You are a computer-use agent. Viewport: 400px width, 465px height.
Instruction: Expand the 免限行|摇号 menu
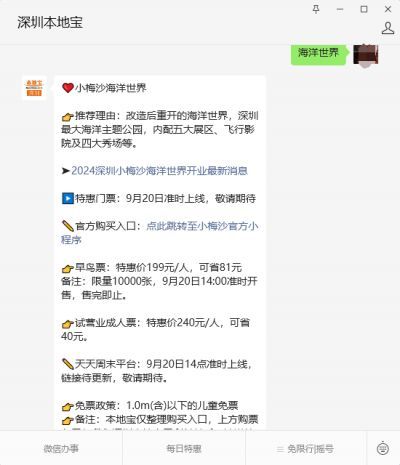click(305, 449)
